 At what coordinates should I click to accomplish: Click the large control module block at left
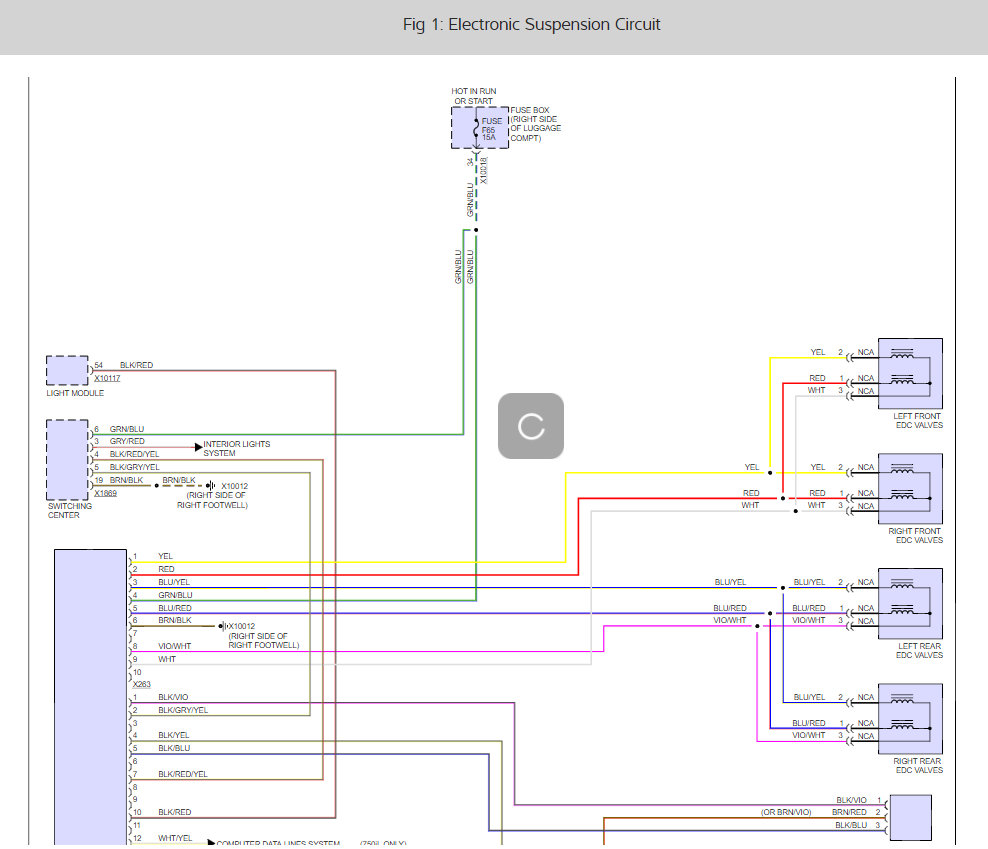90,695
